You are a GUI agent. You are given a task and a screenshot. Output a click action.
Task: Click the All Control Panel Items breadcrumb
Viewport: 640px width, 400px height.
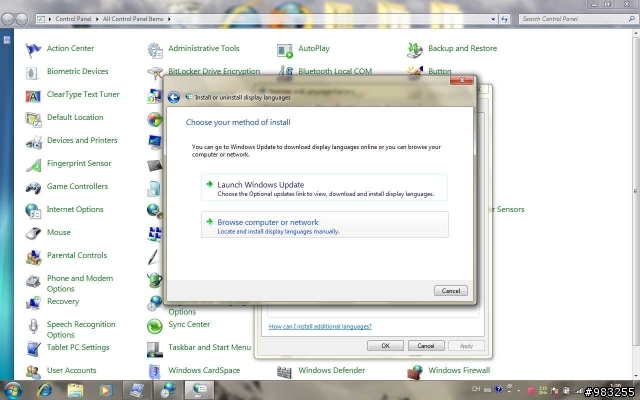click(133, 19)
